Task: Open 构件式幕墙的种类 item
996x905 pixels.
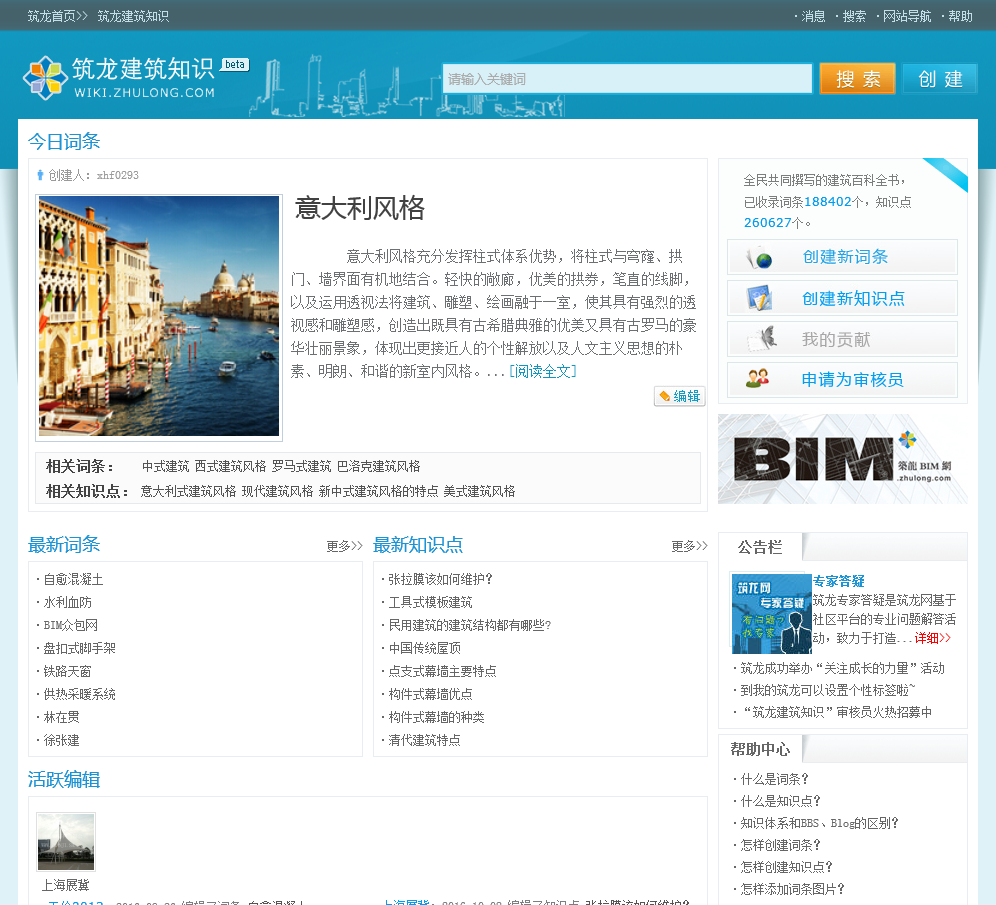Action: click(436, 718)
